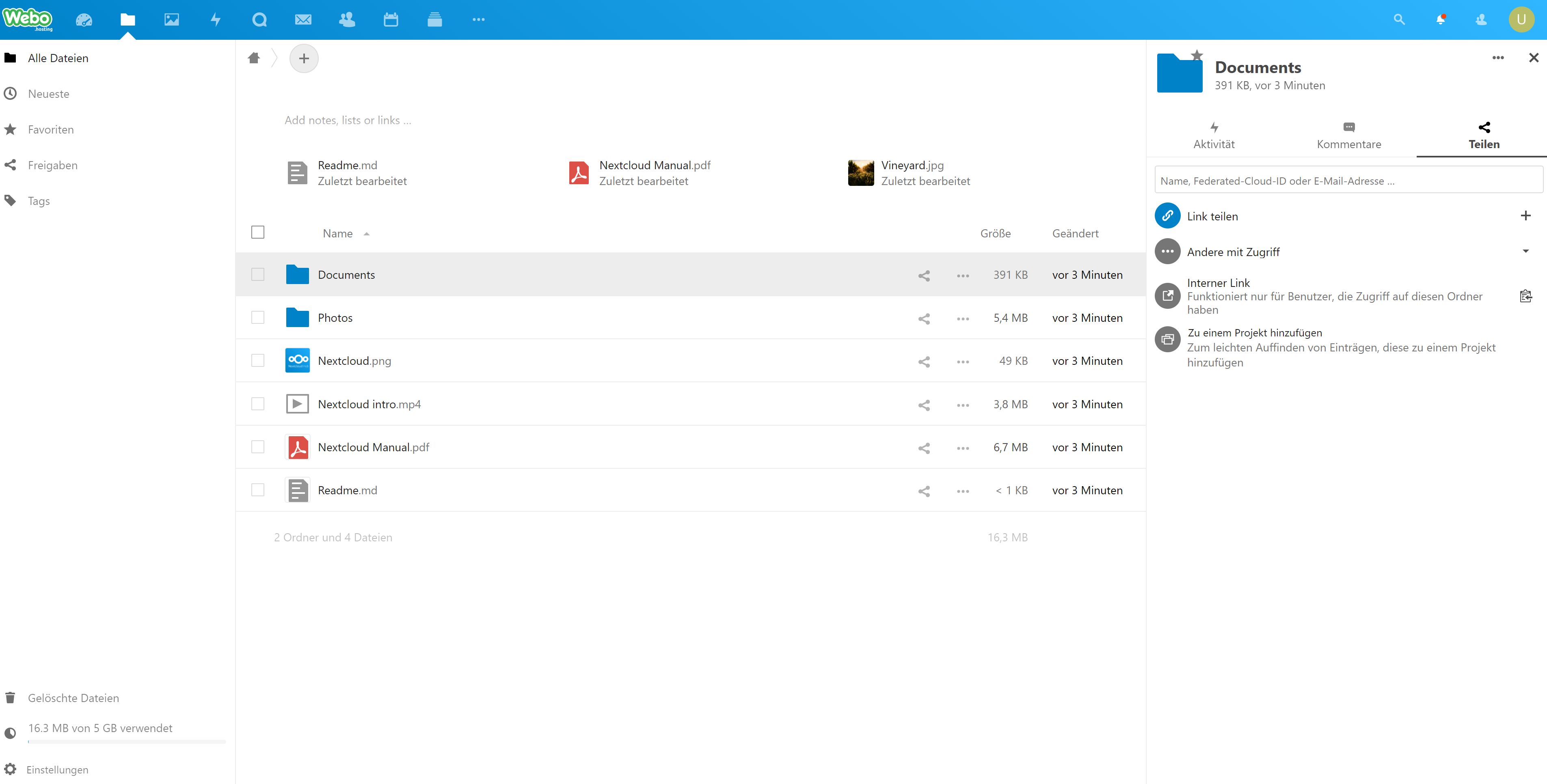The width and height of the screenshot is (1547, 784).
Task: Open the Contacts app icon
Action: tap(347, 20)
